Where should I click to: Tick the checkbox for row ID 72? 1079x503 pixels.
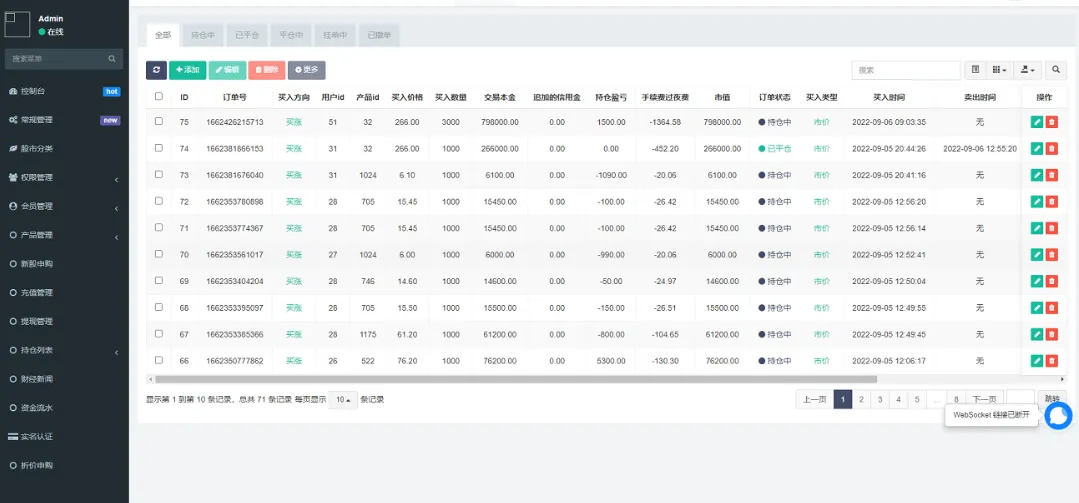[158, 201]
